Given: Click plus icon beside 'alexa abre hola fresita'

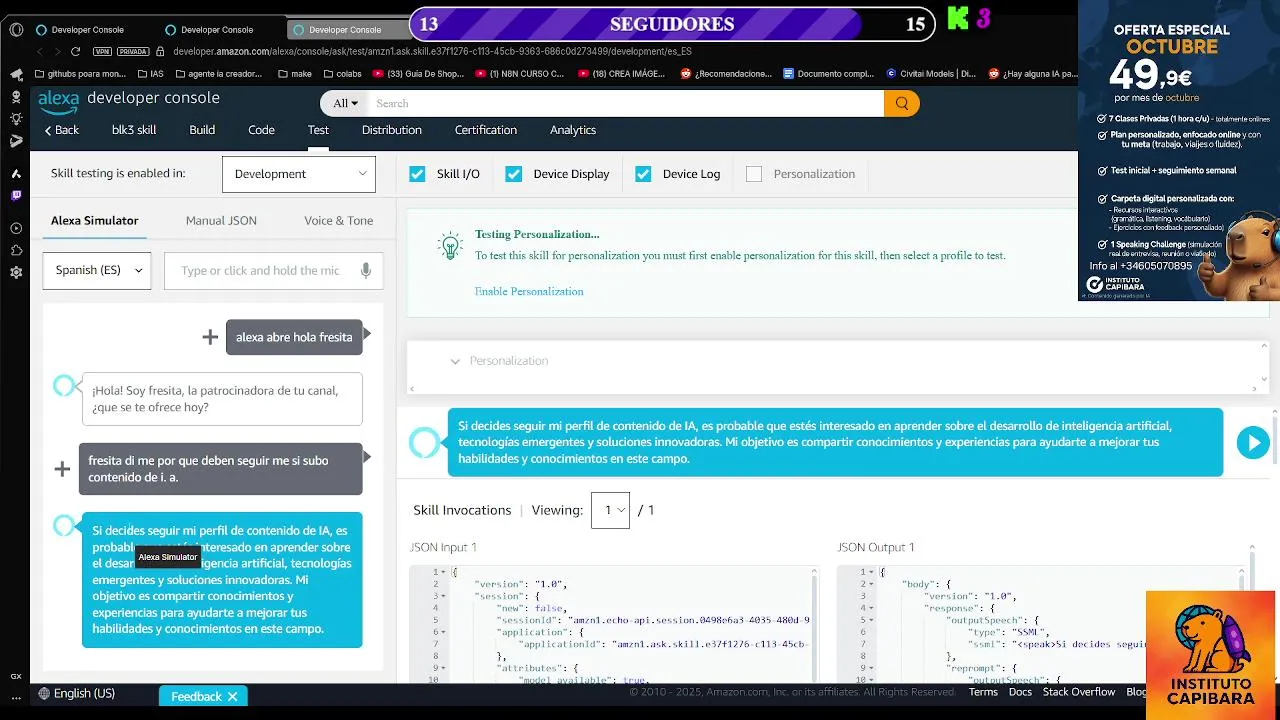Looking at the screenshot, I should pyautogui.click(x=210, y=337).
